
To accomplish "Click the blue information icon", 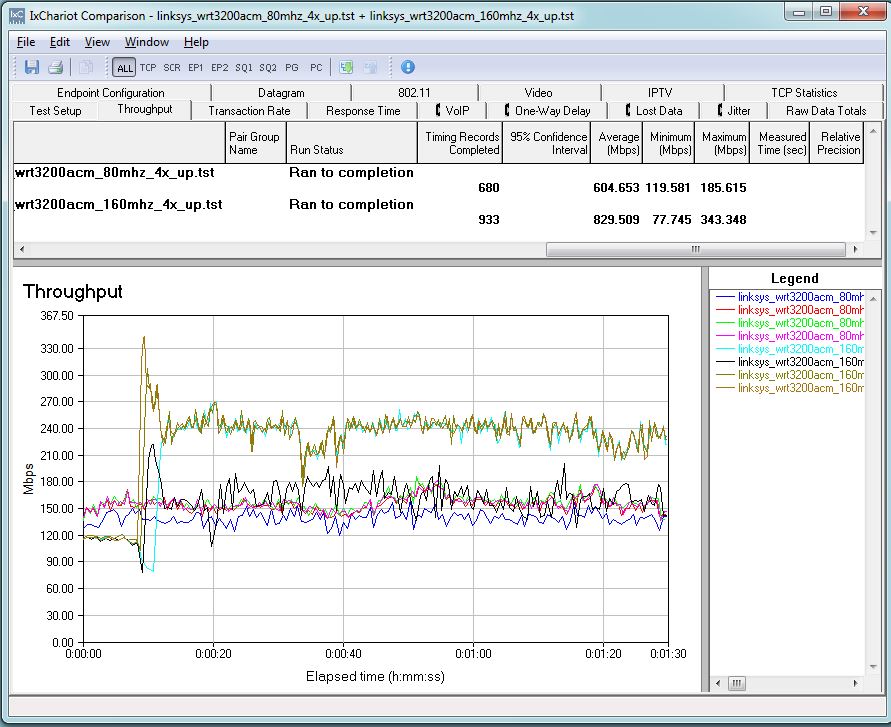I will tap(407, 67).
